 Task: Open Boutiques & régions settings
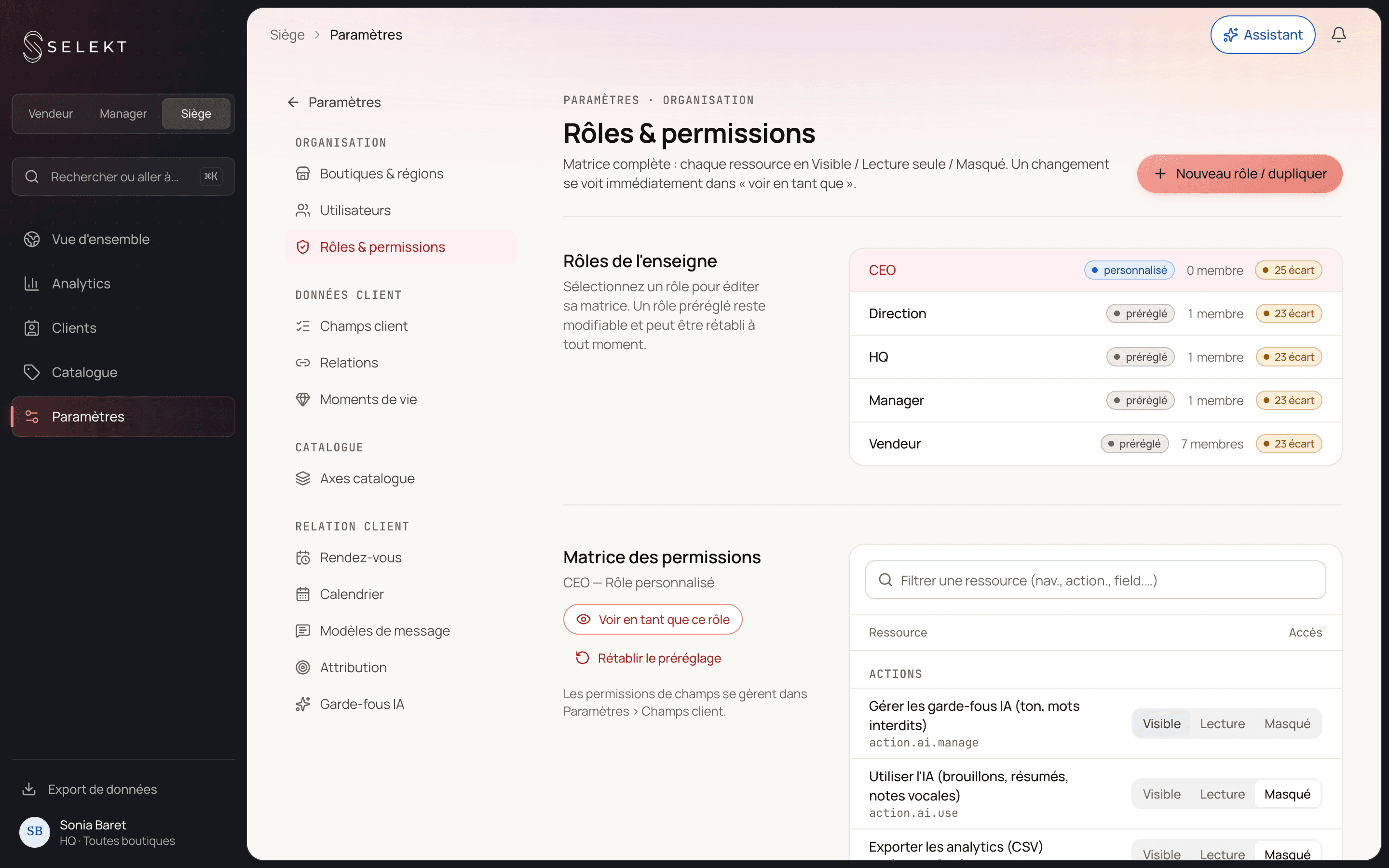click(x=401, y=174)
